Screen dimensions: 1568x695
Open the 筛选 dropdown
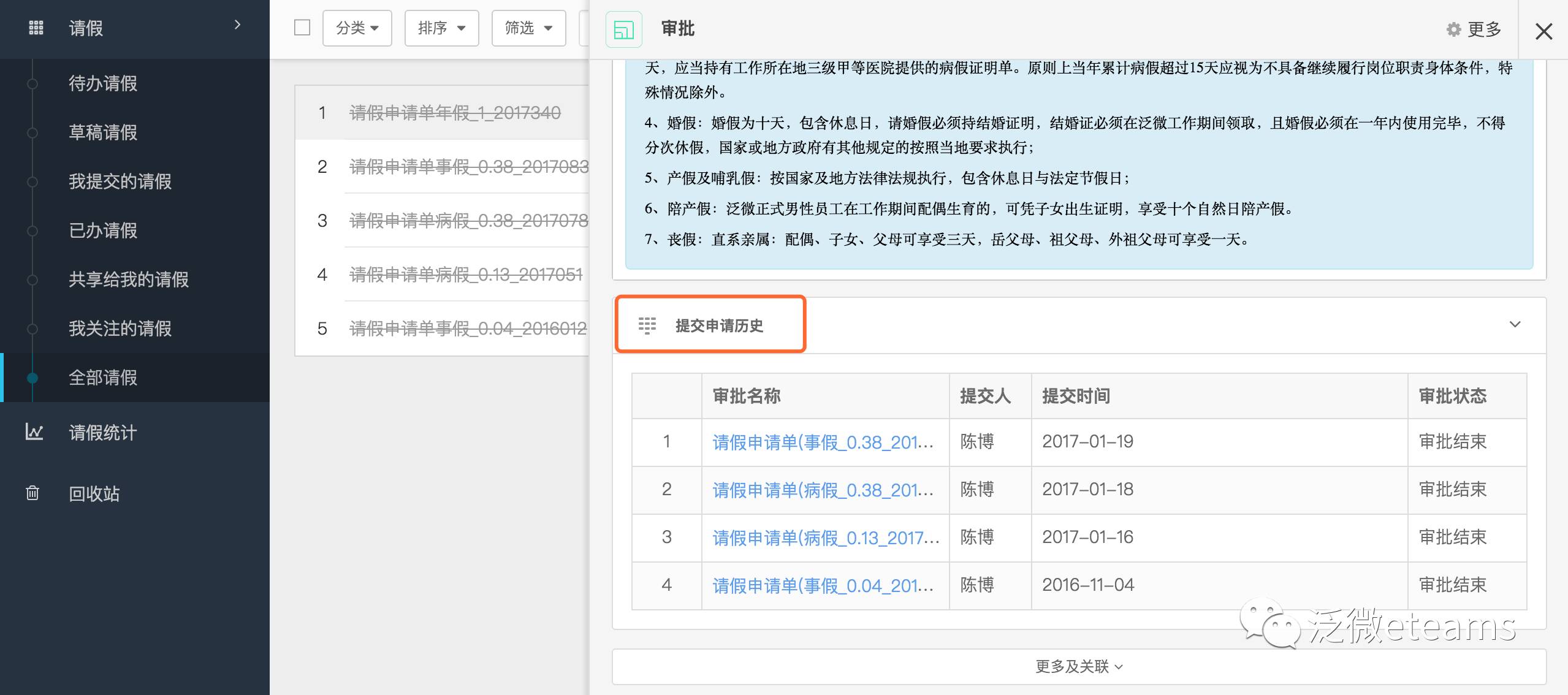[528, 28]
